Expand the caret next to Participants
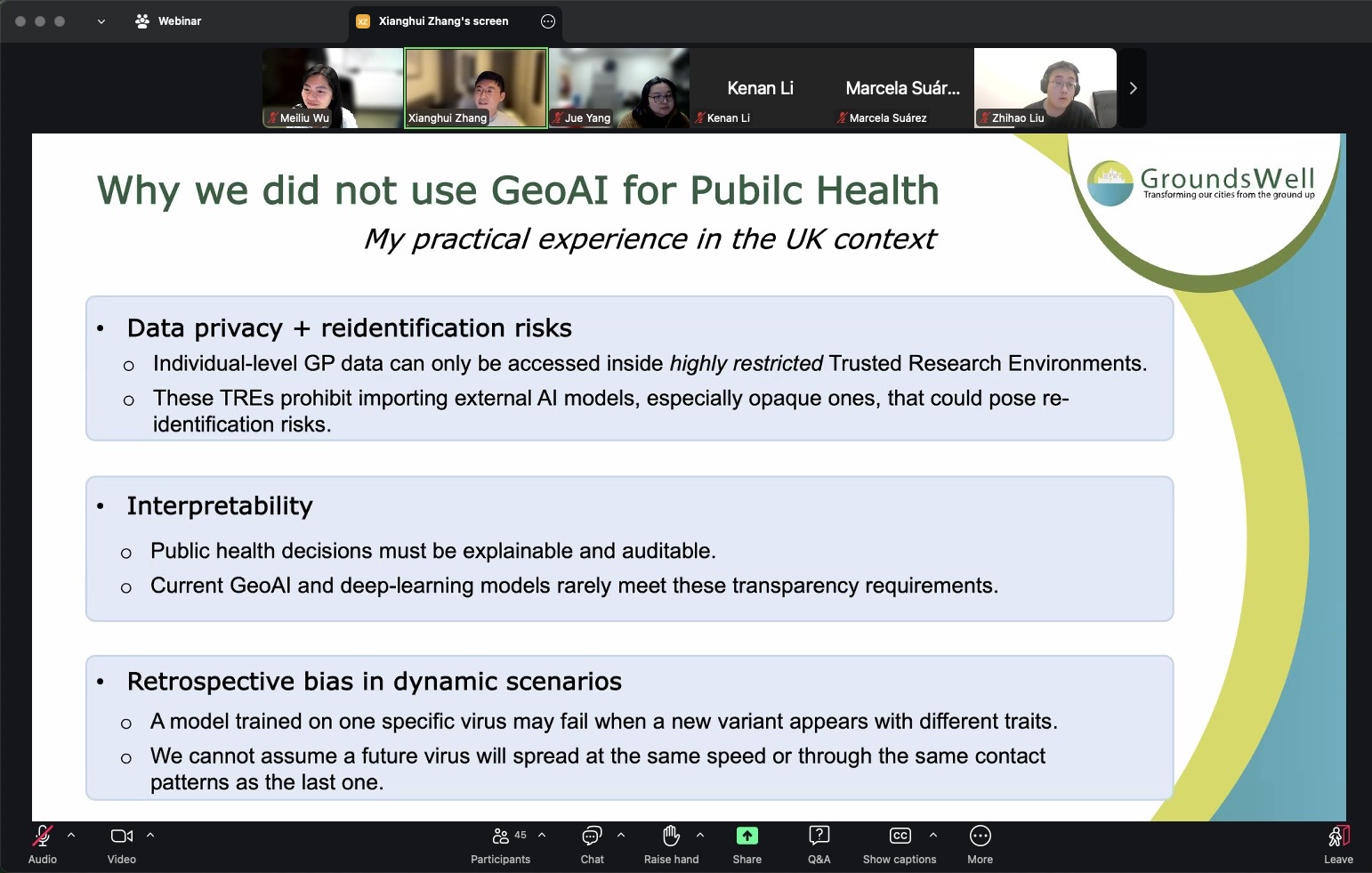 coord(542,835)
